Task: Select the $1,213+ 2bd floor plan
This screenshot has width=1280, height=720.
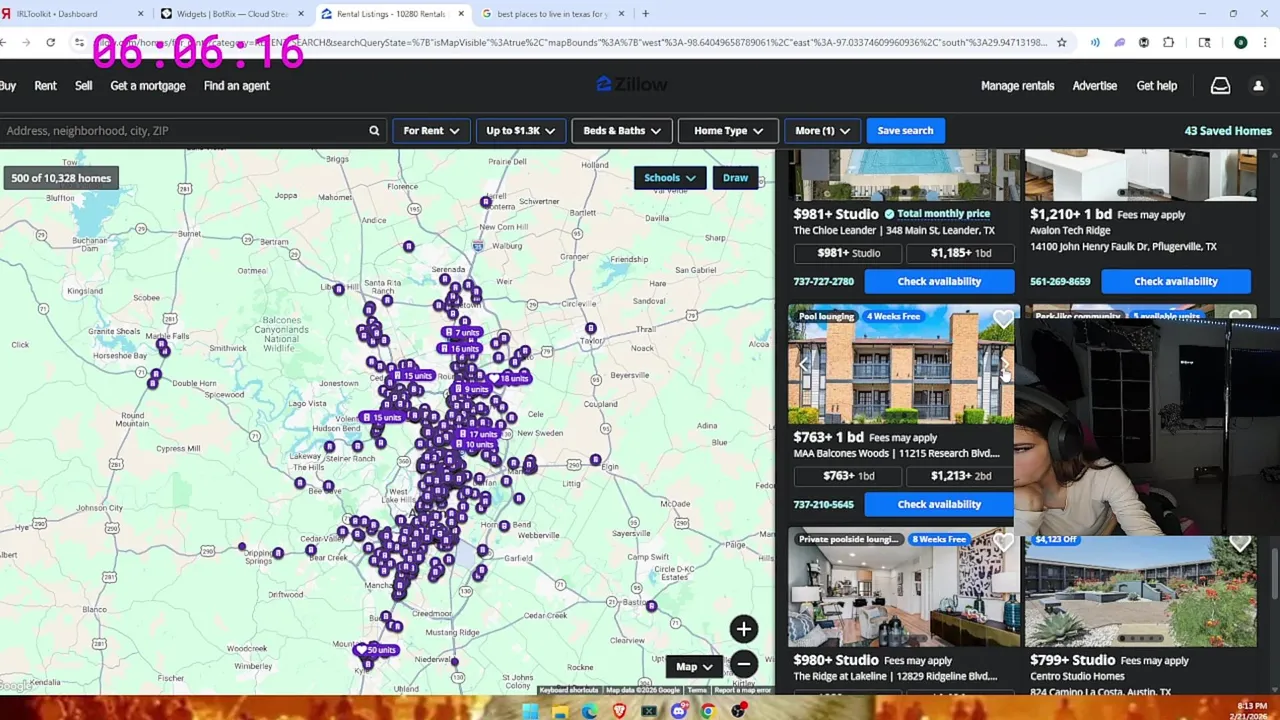Action: (x=961, y=476)
